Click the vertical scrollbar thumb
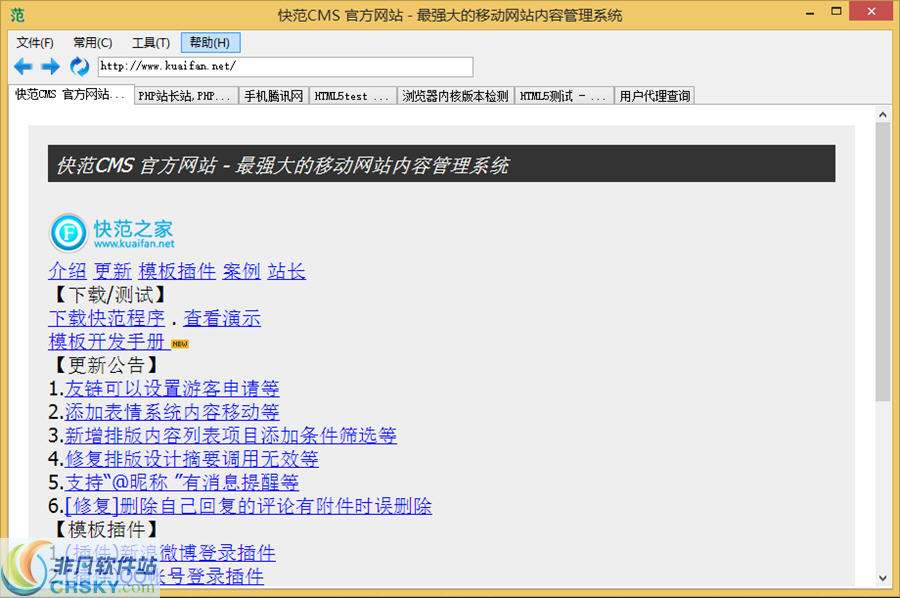The height and width of the screenshot is (598, 900). click(883, 262)
